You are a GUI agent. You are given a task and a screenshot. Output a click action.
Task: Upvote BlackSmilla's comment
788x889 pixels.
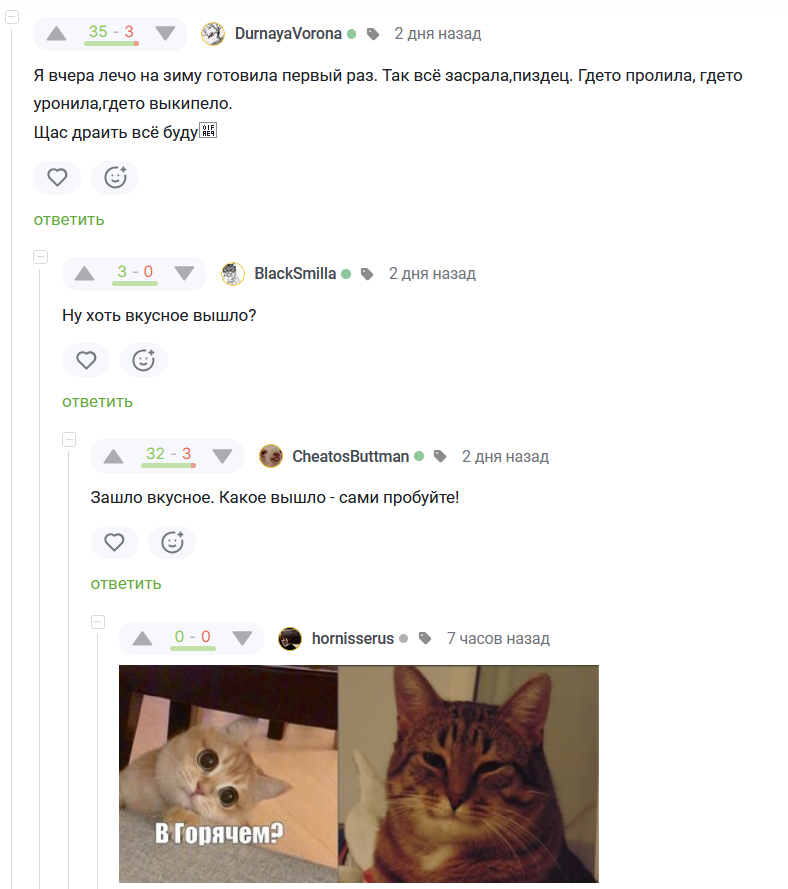[x=85, y=273]
